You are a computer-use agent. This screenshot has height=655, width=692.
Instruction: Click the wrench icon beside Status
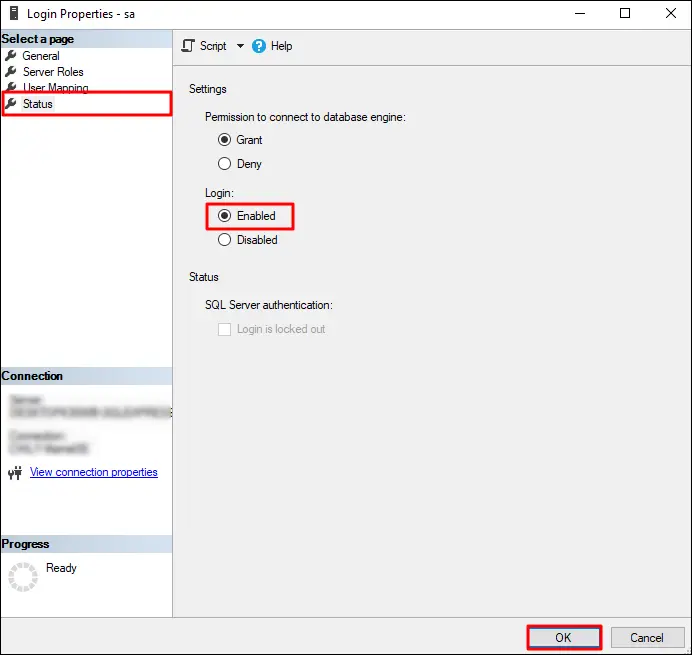tap(11, 104)
